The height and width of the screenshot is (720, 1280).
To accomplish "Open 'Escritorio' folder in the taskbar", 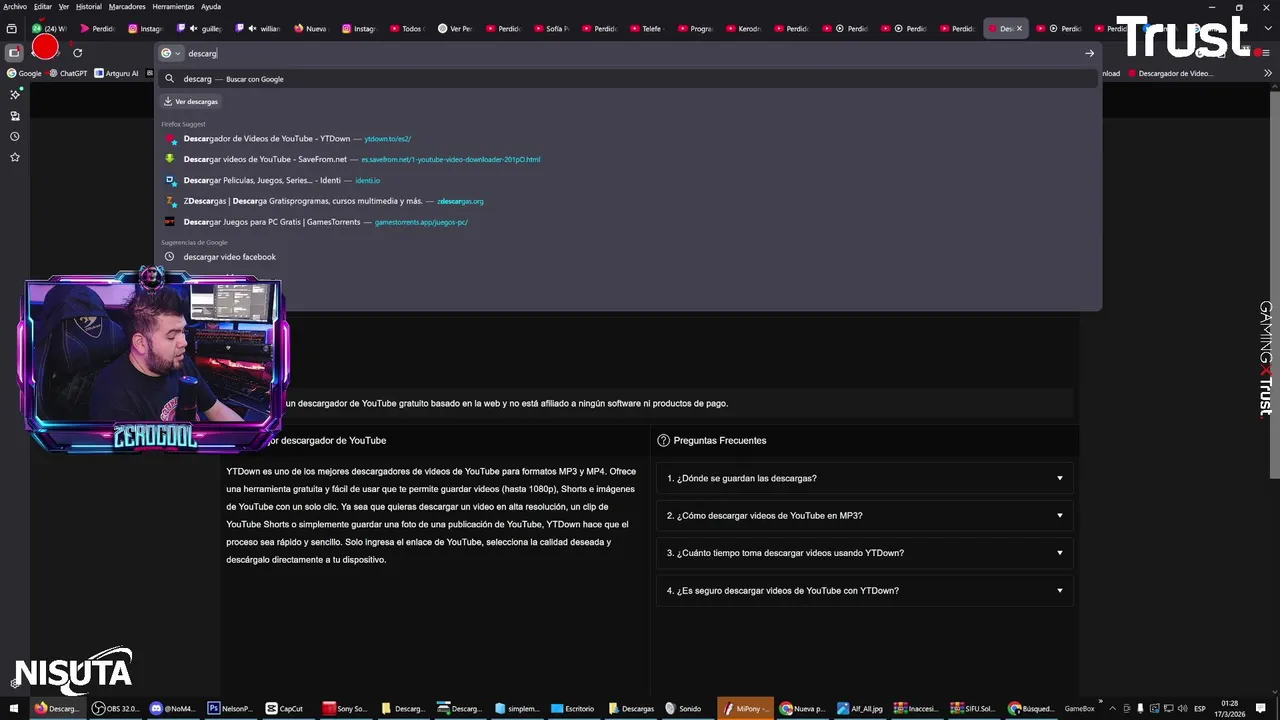I will (x=575, y=708).
